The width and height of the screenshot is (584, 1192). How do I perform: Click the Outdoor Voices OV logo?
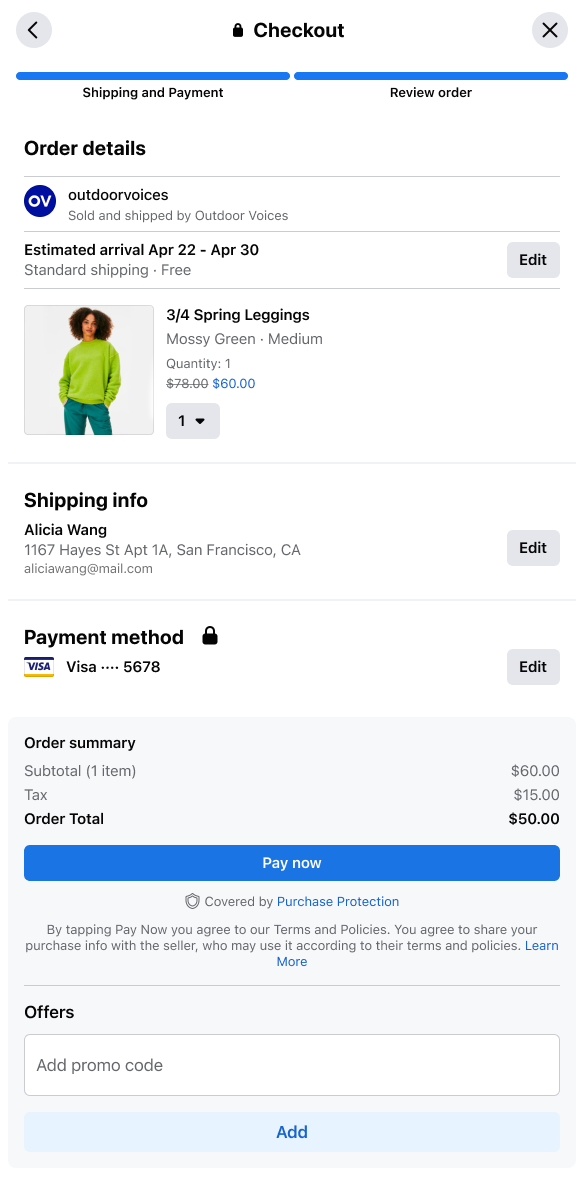pyautogui.click(x=40, y=201)
